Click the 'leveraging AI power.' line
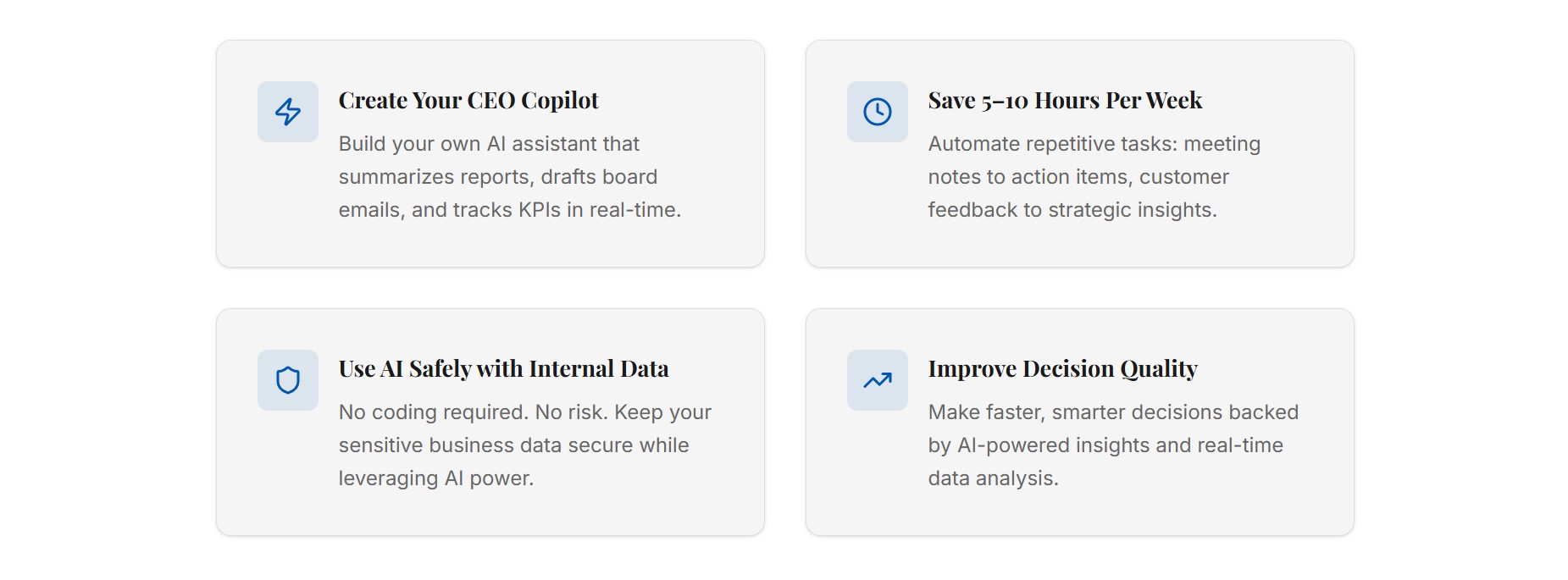The width and height of the screenshot is (1568, 580). [x=436, y=478]
